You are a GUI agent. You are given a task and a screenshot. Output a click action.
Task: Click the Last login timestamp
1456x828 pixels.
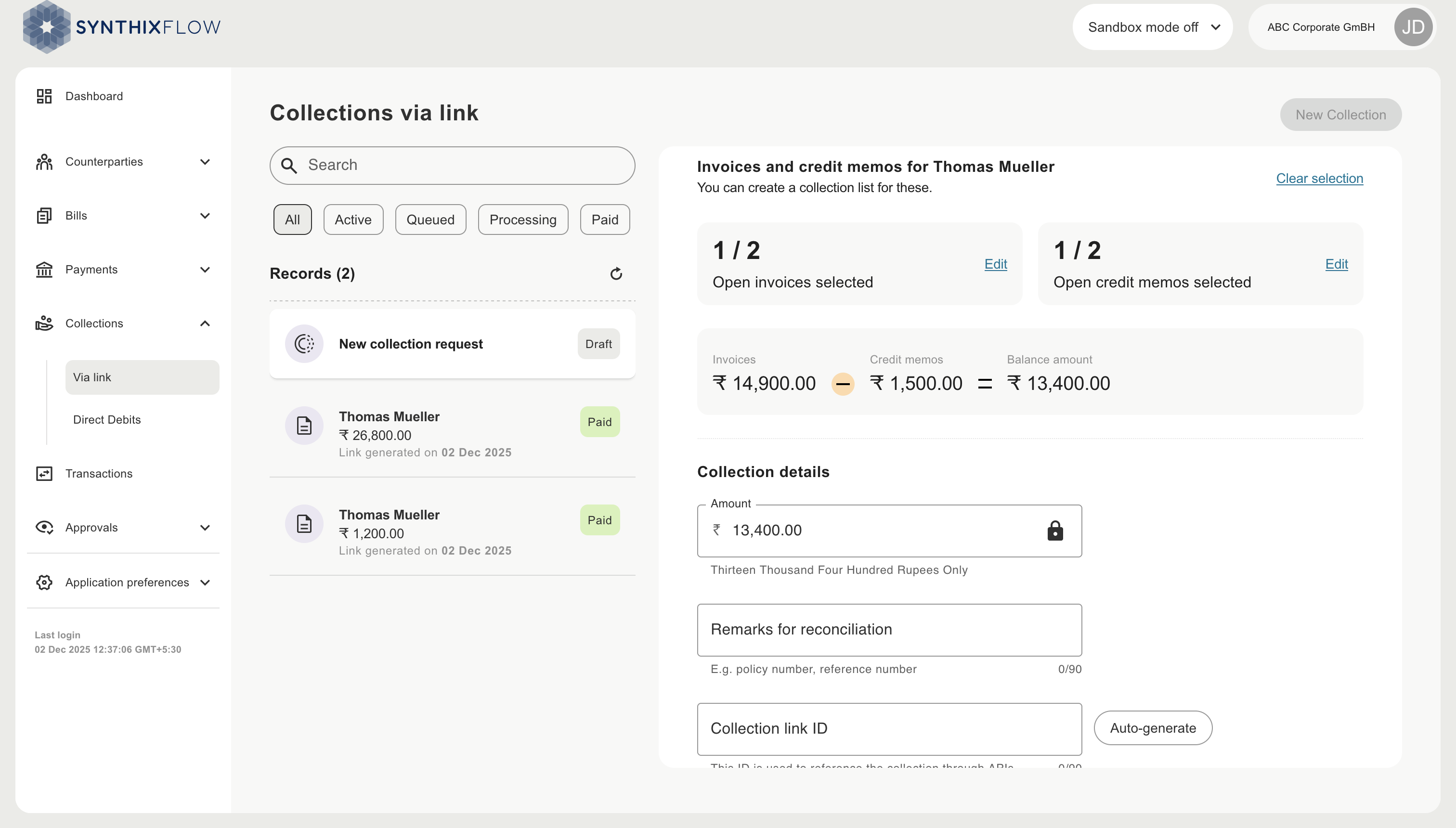coord(108,649)
